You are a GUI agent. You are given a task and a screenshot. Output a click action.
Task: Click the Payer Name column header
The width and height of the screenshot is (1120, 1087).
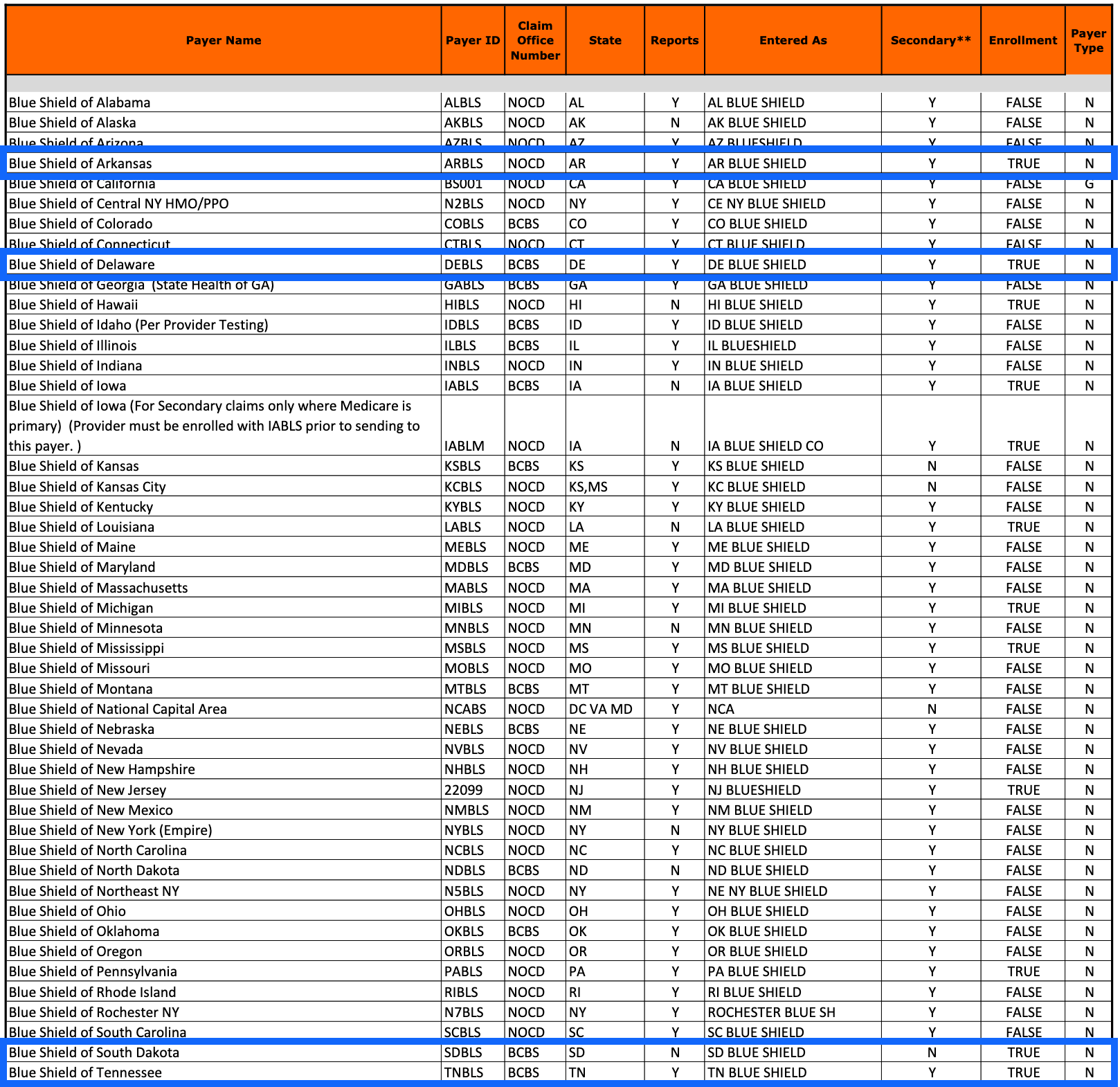(222, 40)
